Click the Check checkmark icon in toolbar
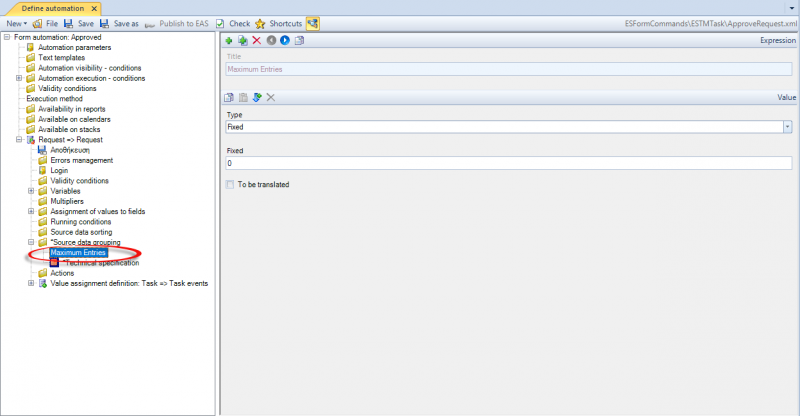This screenshot has width=800, height=416. 220,23
